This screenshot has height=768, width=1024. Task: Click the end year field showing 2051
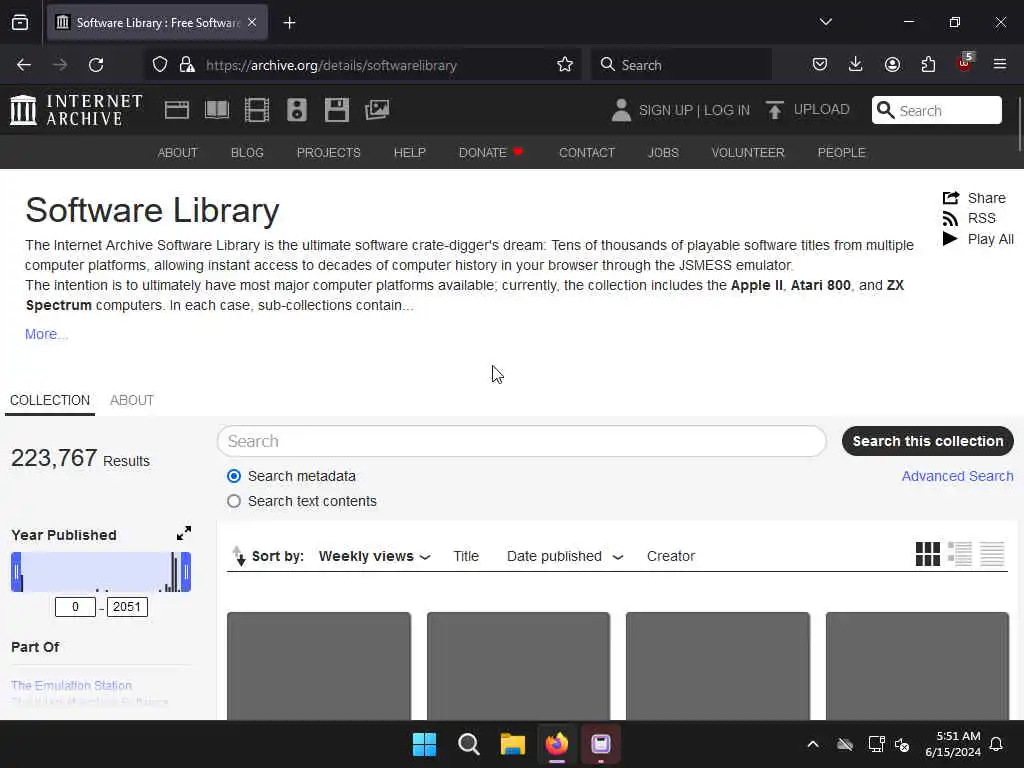point(127,607)
